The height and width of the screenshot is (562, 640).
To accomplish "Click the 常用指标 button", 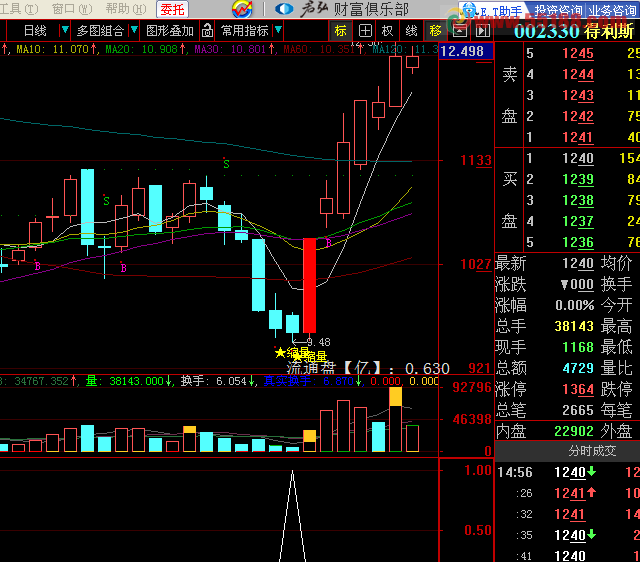I will (x=244, y=31).
